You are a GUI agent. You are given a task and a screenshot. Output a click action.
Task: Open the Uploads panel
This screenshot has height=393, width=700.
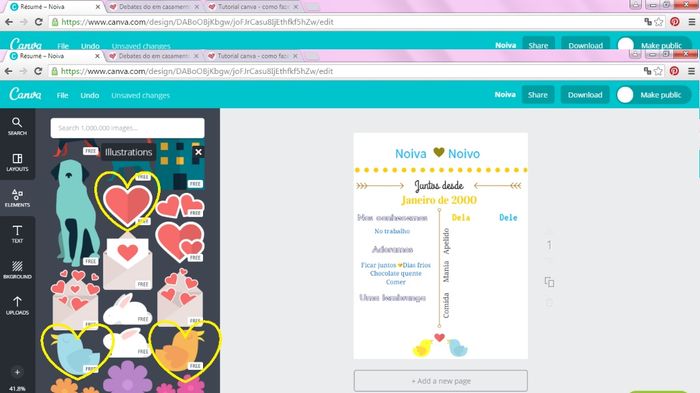click(17, 306)
